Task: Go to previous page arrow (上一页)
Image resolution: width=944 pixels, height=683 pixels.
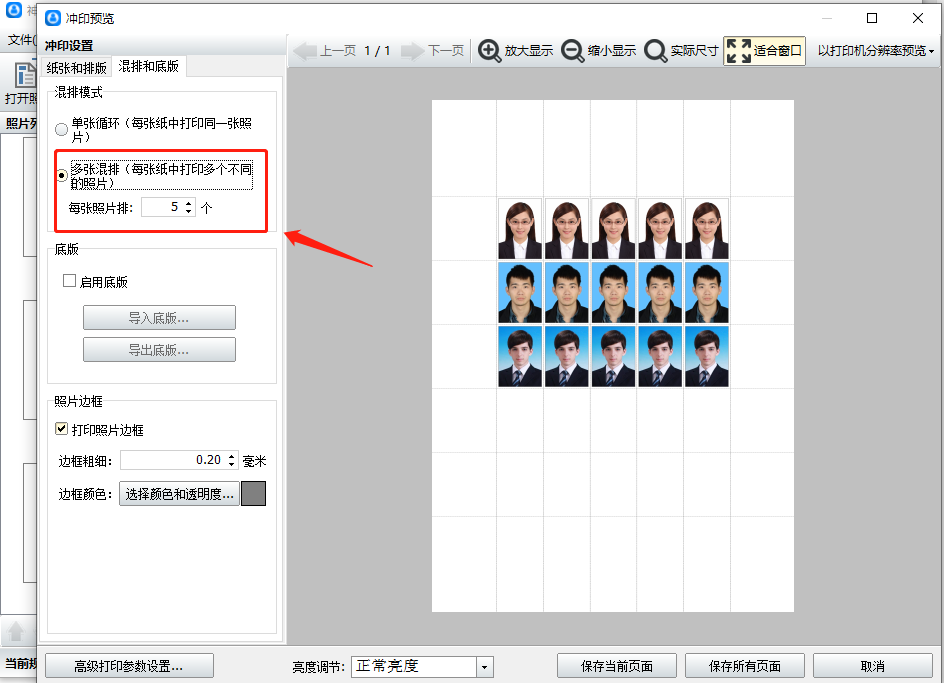Action: (x=305, y=51)
